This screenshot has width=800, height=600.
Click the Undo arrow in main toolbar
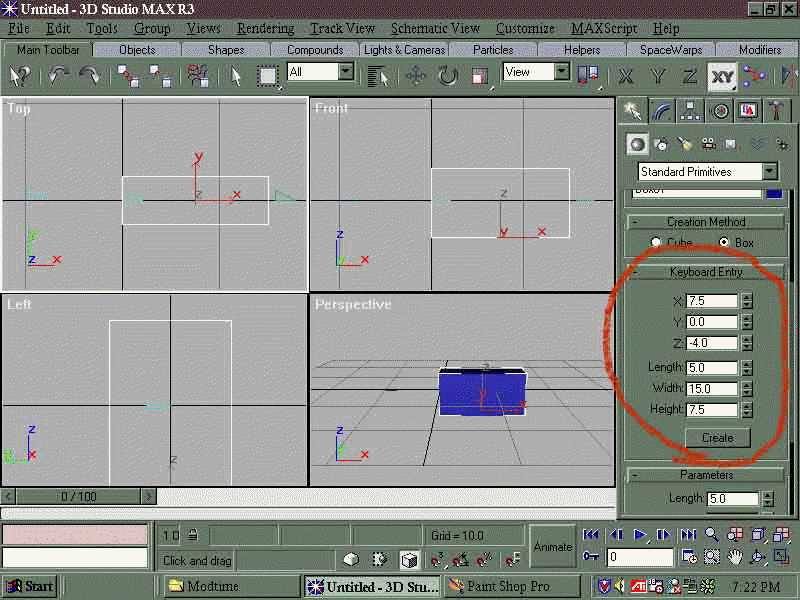pos(58,76)
